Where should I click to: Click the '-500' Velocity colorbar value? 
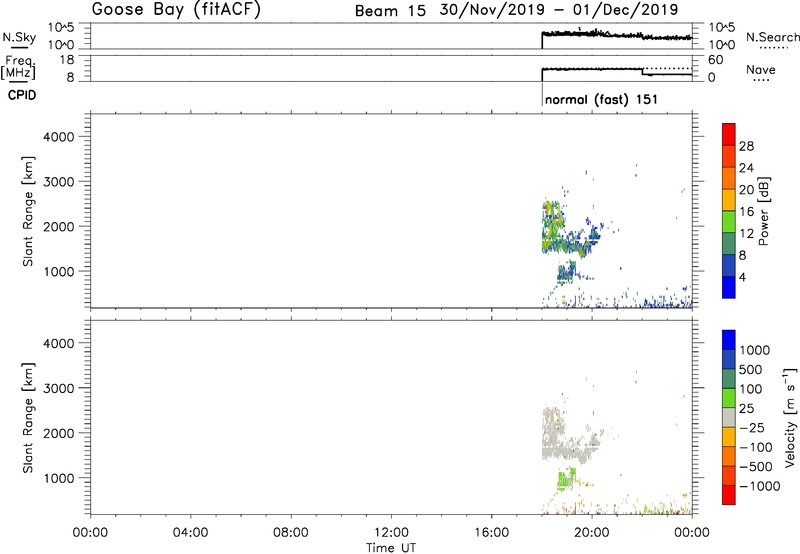pos(755,467)
